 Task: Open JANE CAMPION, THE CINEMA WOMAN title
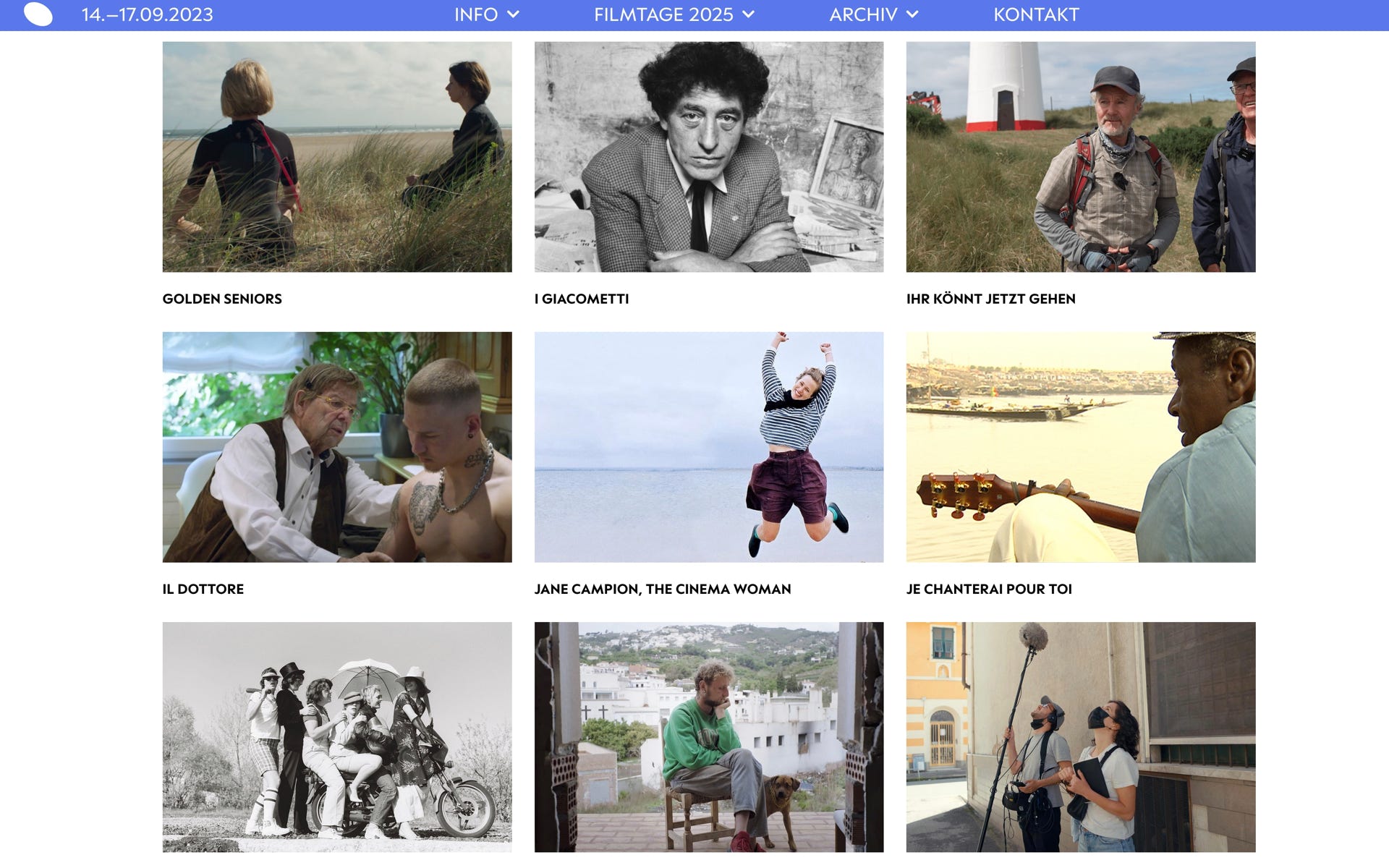663,589
